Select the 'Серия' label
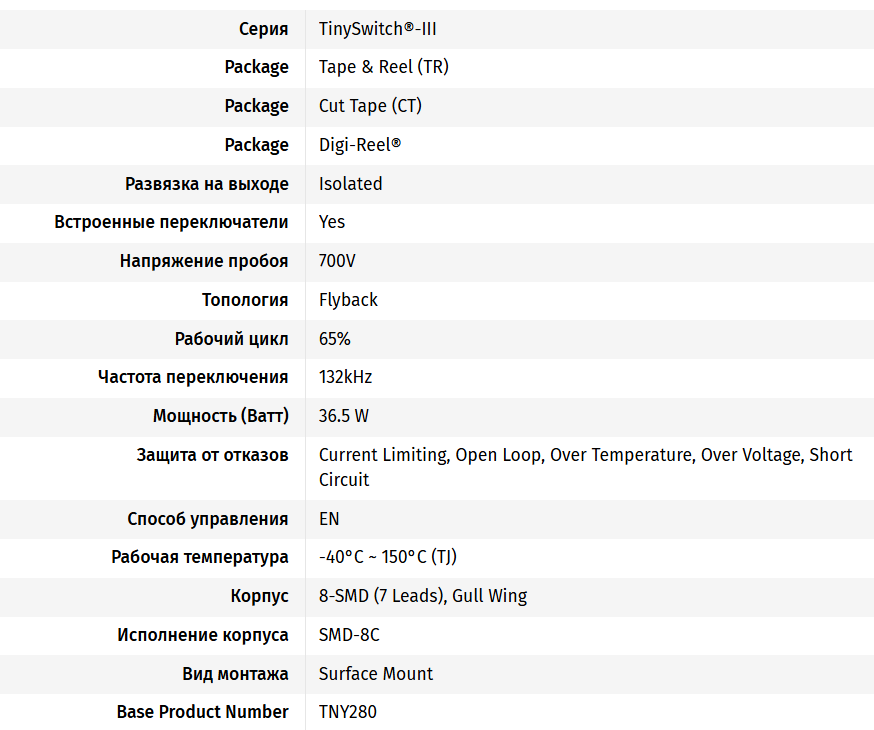The height and width of the screenshot is (730, 874). click(x=263, y=29)
